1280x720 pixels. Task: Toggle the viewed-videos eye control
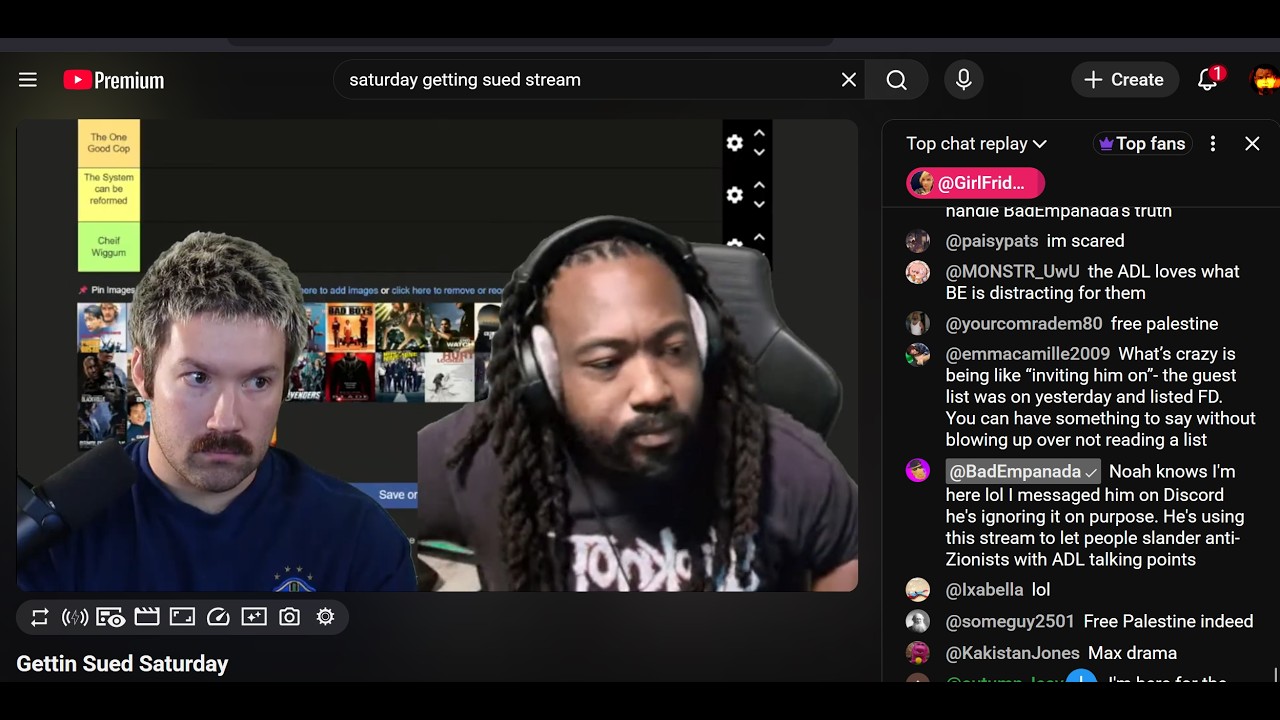point(111,618)
